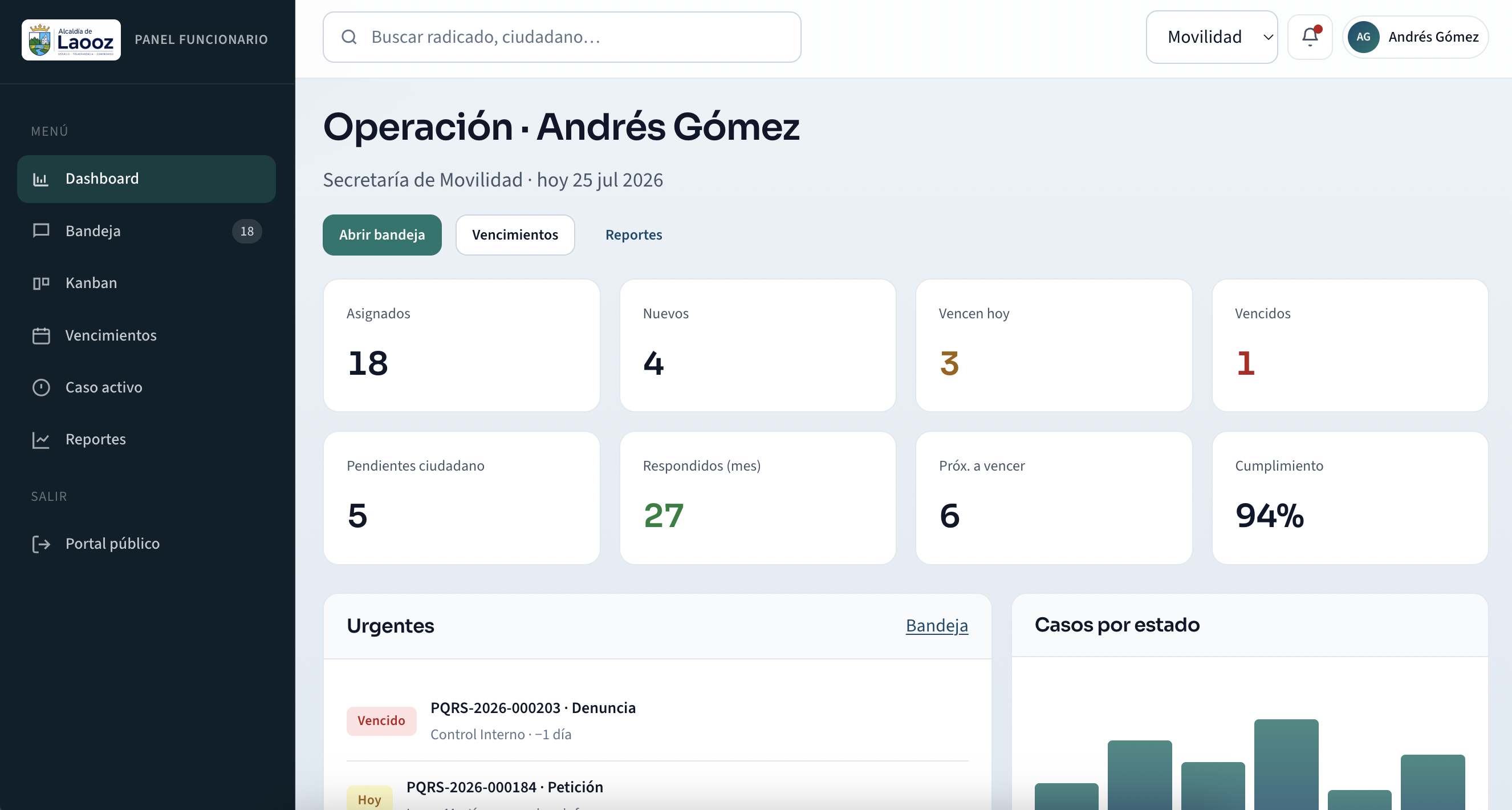Go to Portal público

[146, 544]
